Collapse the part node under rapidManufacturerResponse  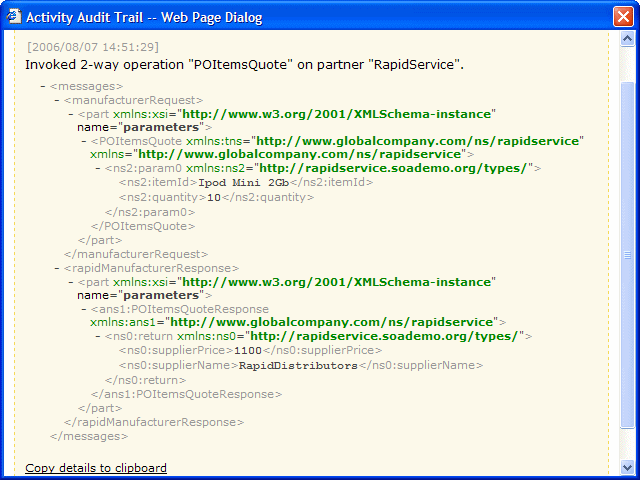coord(71,282)
